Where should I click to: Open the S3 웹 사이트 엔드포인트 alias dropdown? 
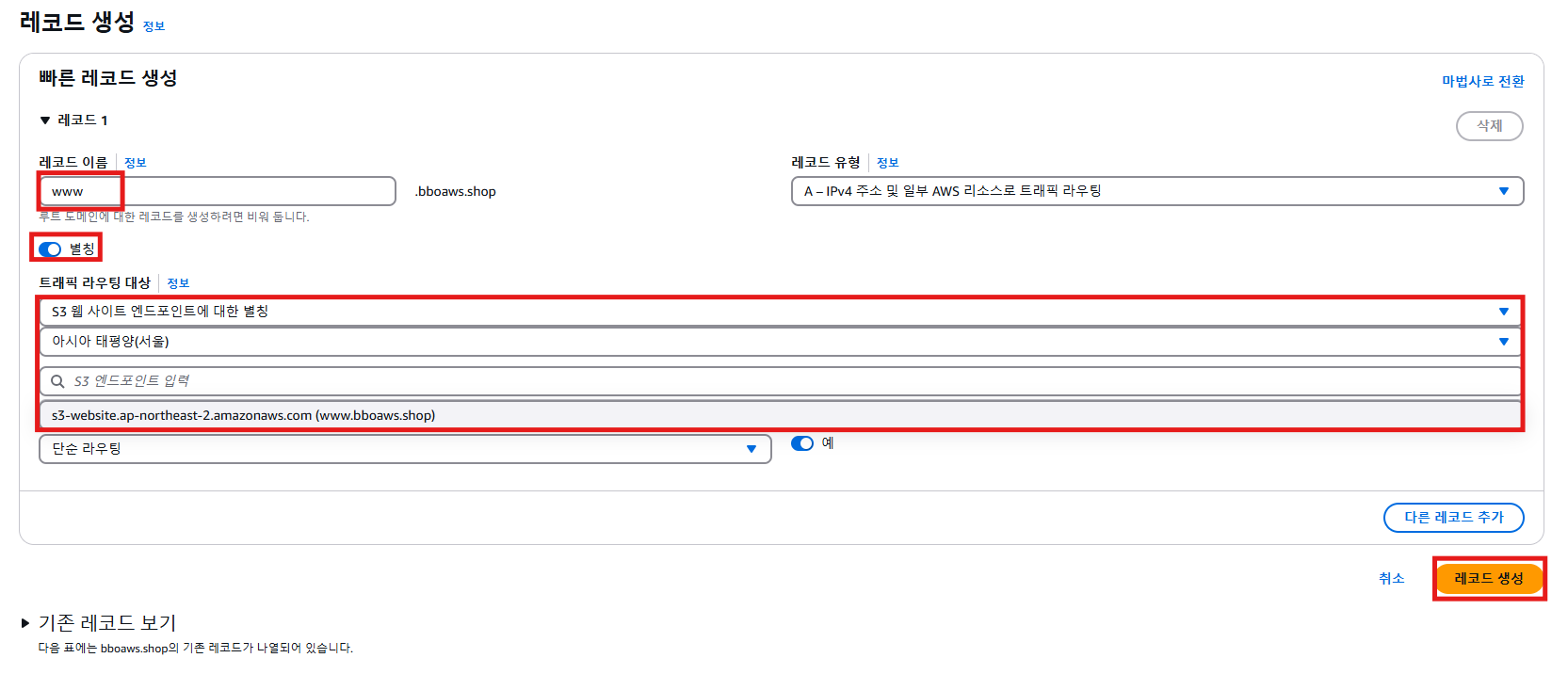(781, 312)
